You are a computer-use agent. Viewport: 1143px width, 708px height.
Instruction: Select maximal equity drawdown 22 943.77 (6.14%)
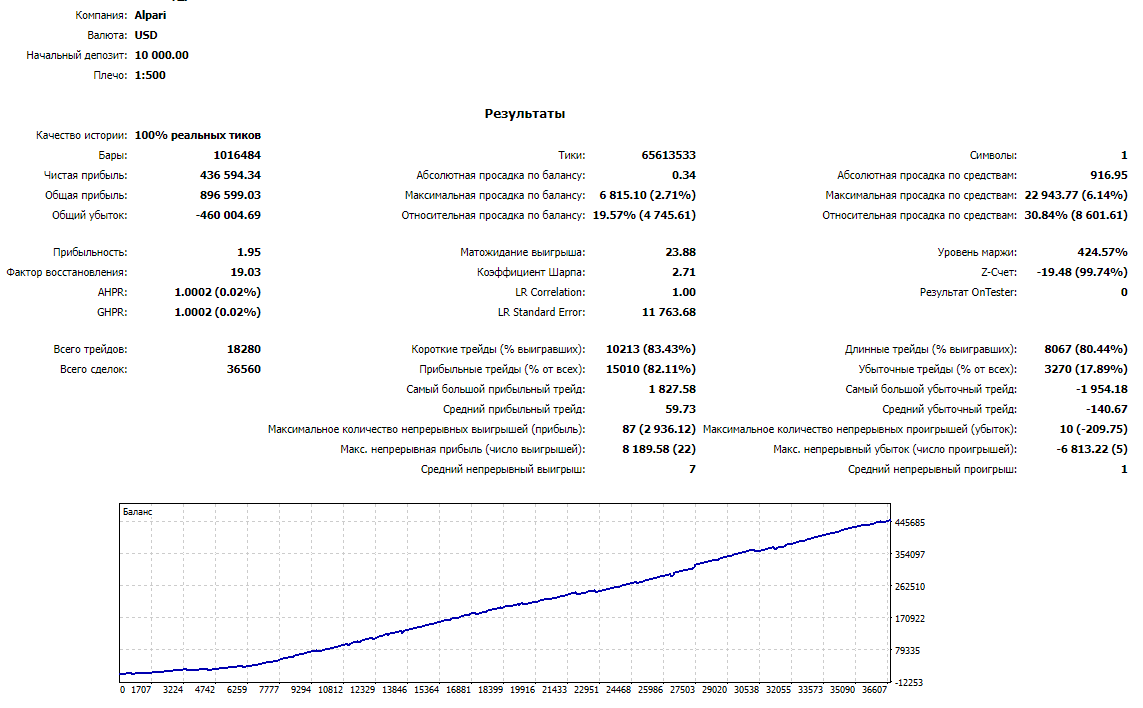pyautogui.click(x=1076, y=195)
